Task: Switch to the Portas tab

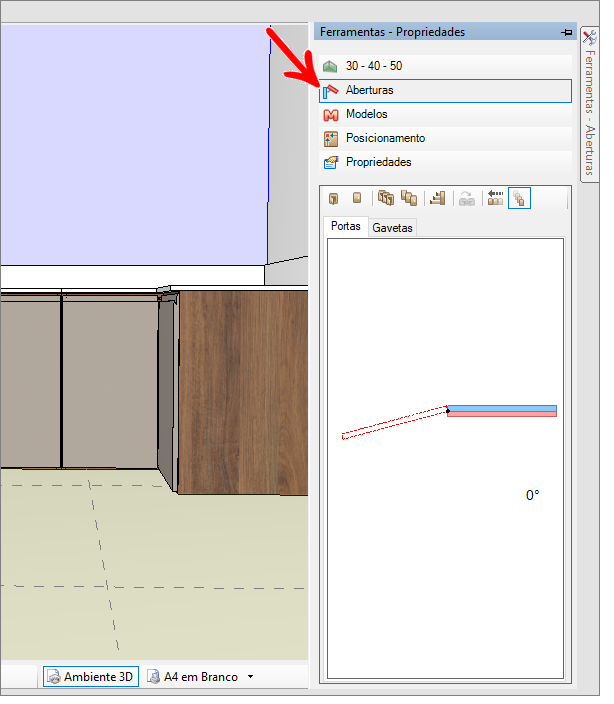Action: coord(346,226)
